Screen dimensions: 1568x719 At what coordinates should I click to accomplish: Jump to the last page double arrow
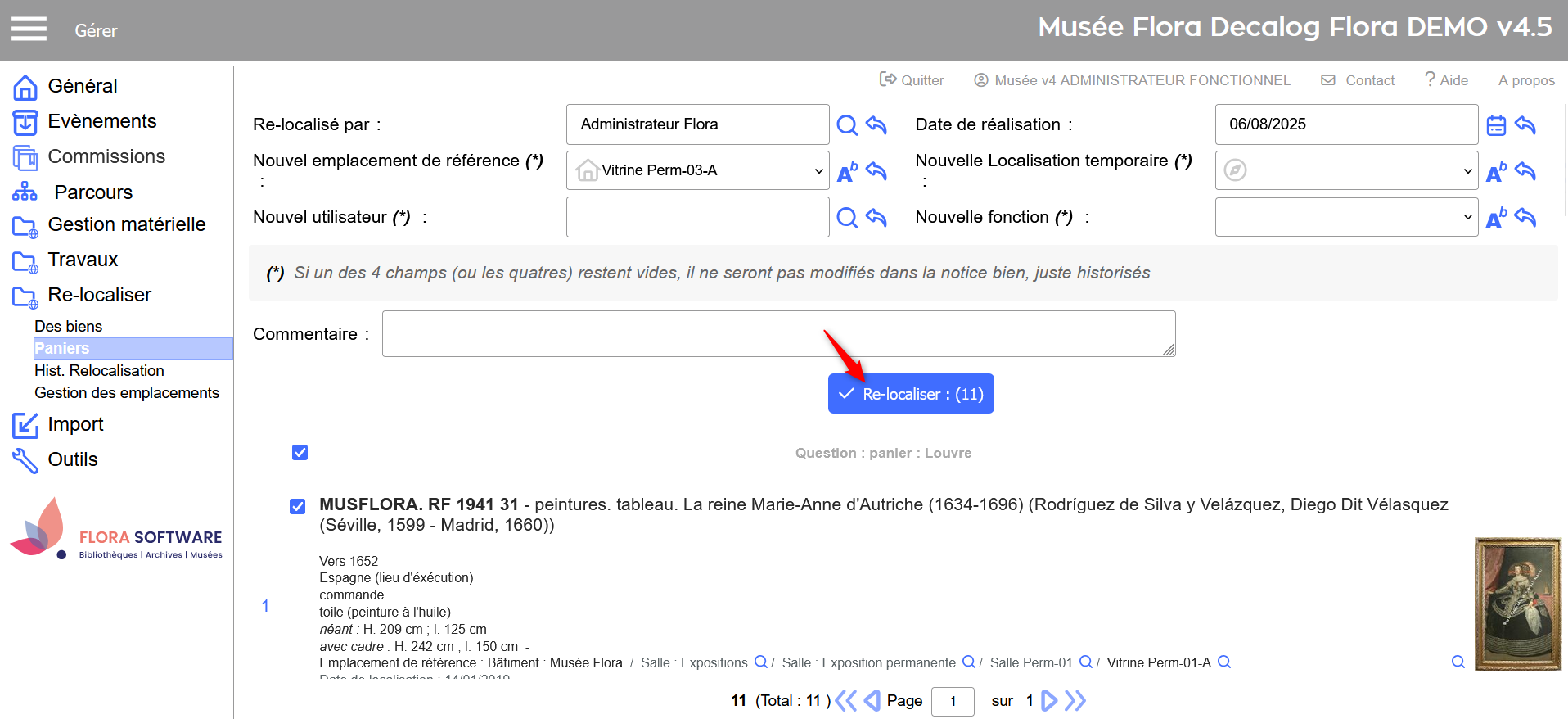pyautogui.click(x=1075, y=701)
